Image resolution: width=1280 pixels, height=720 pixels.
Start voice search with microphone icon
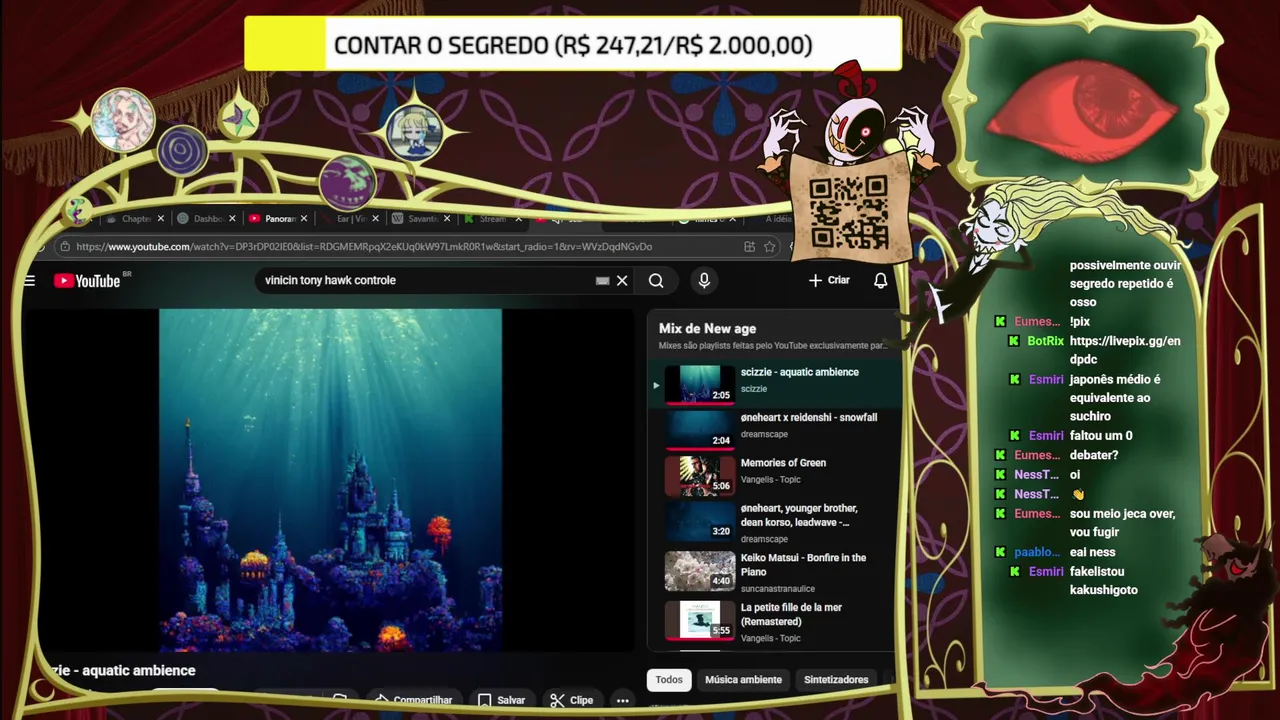[x=704, y=281]
